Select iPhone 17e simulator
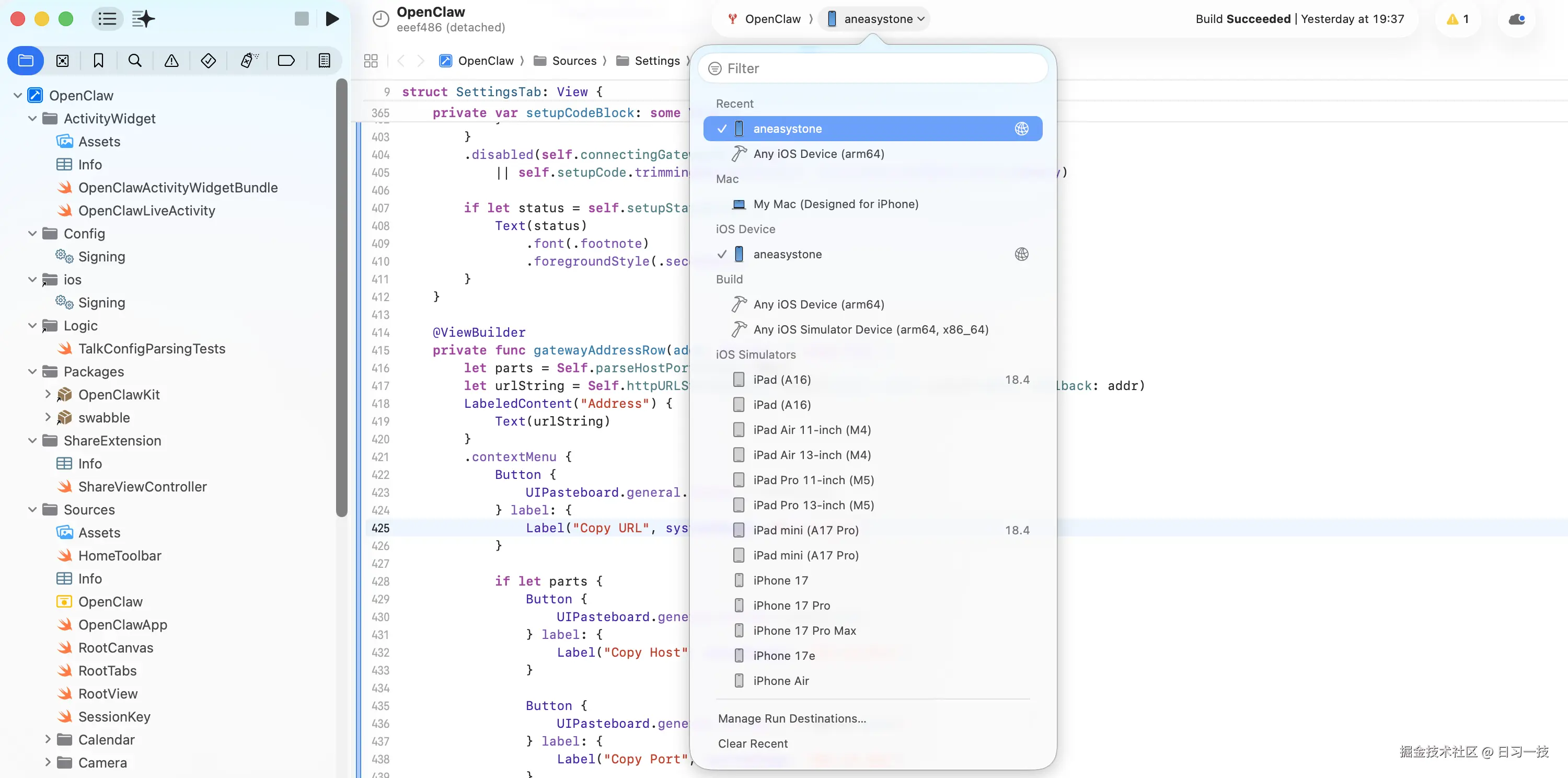 (x=872, y=656)
